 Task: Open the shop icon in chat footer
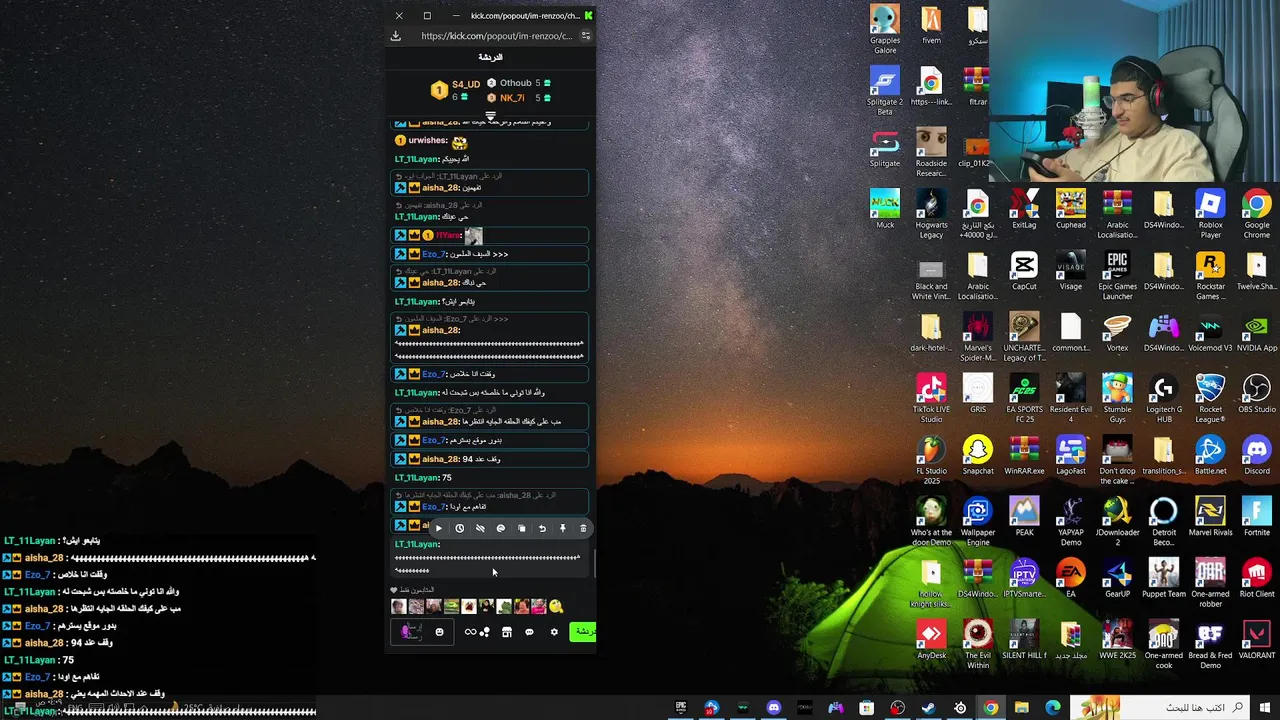click(x=506, y=632)
